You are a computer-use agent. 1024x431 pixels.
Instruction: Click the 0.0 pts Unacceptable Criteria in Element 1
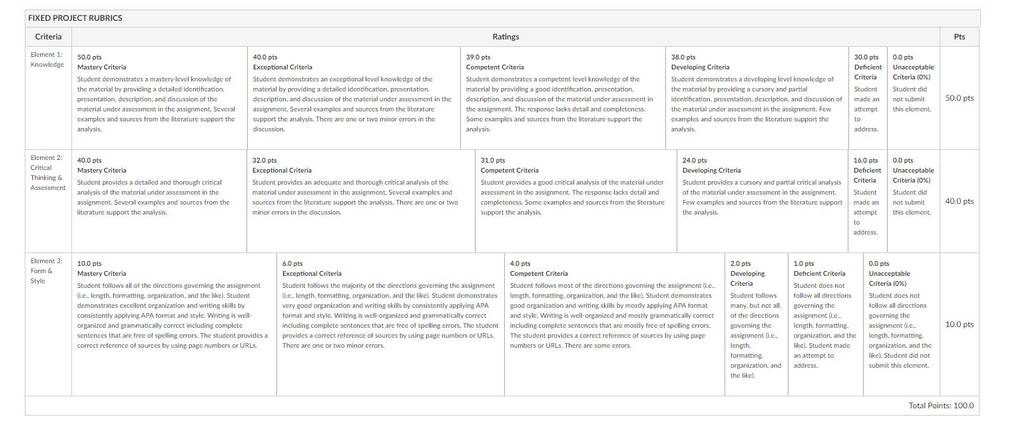click(914, 98)
